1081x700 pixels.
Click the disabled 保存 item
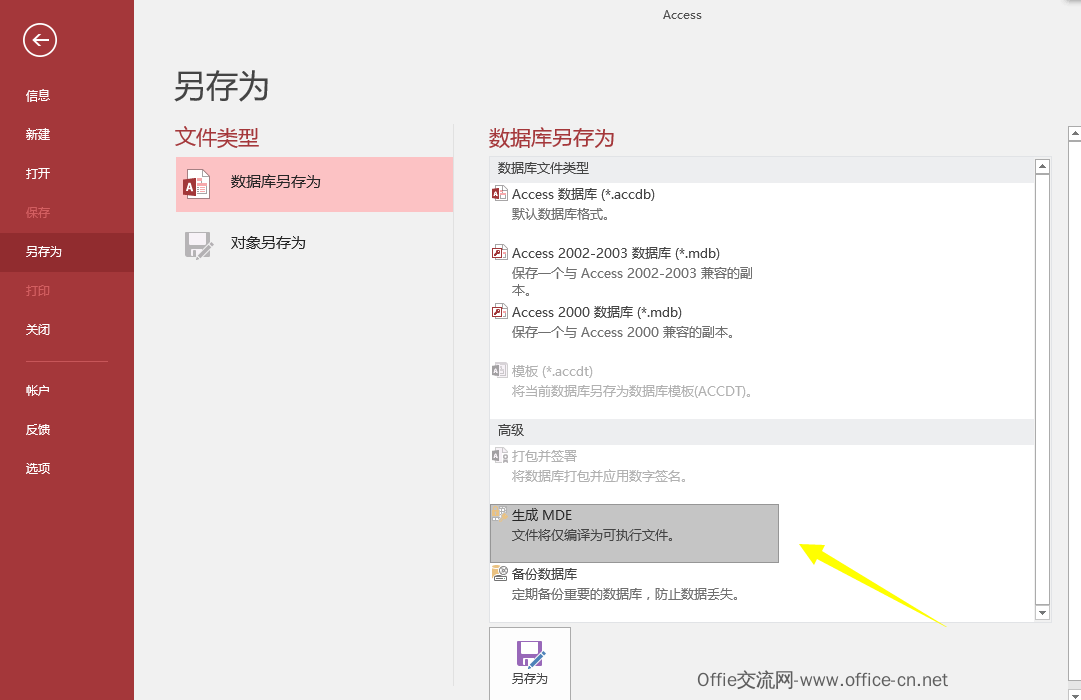pos(67,212)
